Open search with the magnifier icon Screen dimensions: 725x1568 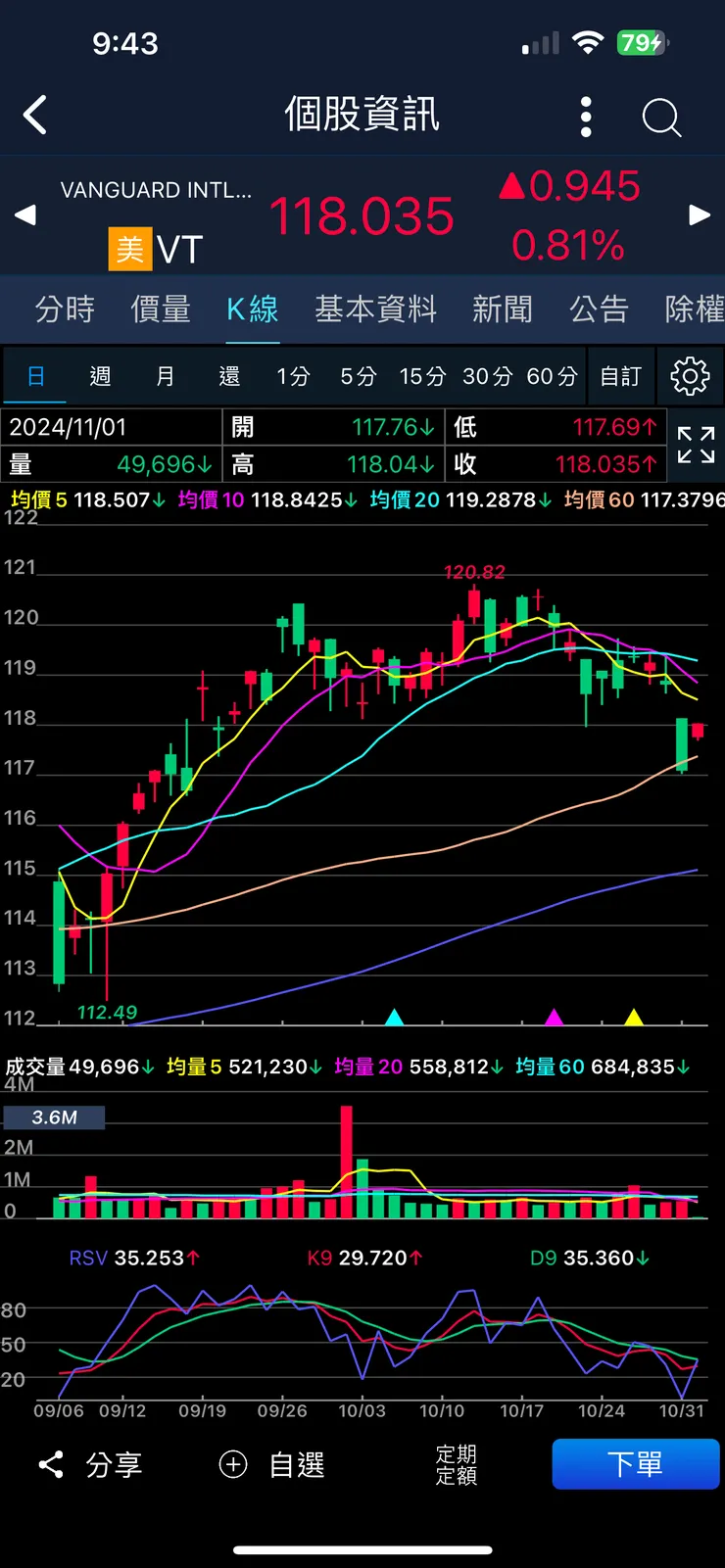click(x=661, y=118)
